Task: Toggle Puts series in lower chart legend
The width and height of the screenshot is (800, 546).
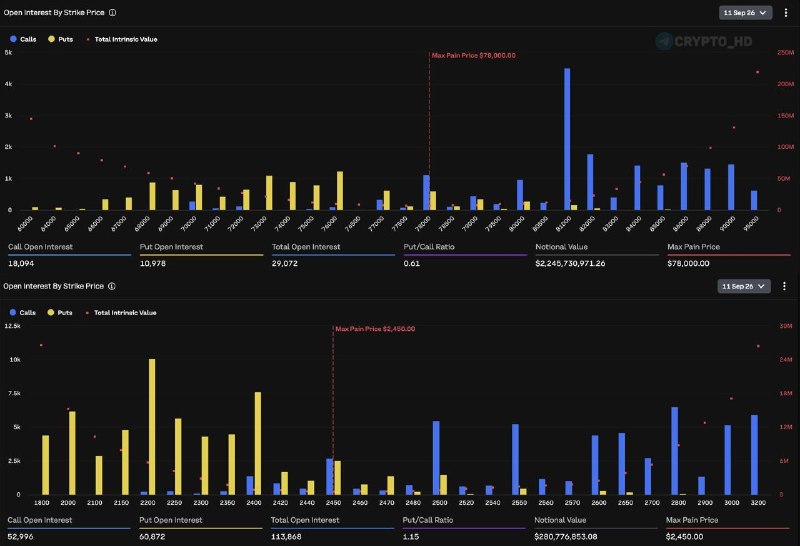Action: pyautogui.click(x=60, y=313)
